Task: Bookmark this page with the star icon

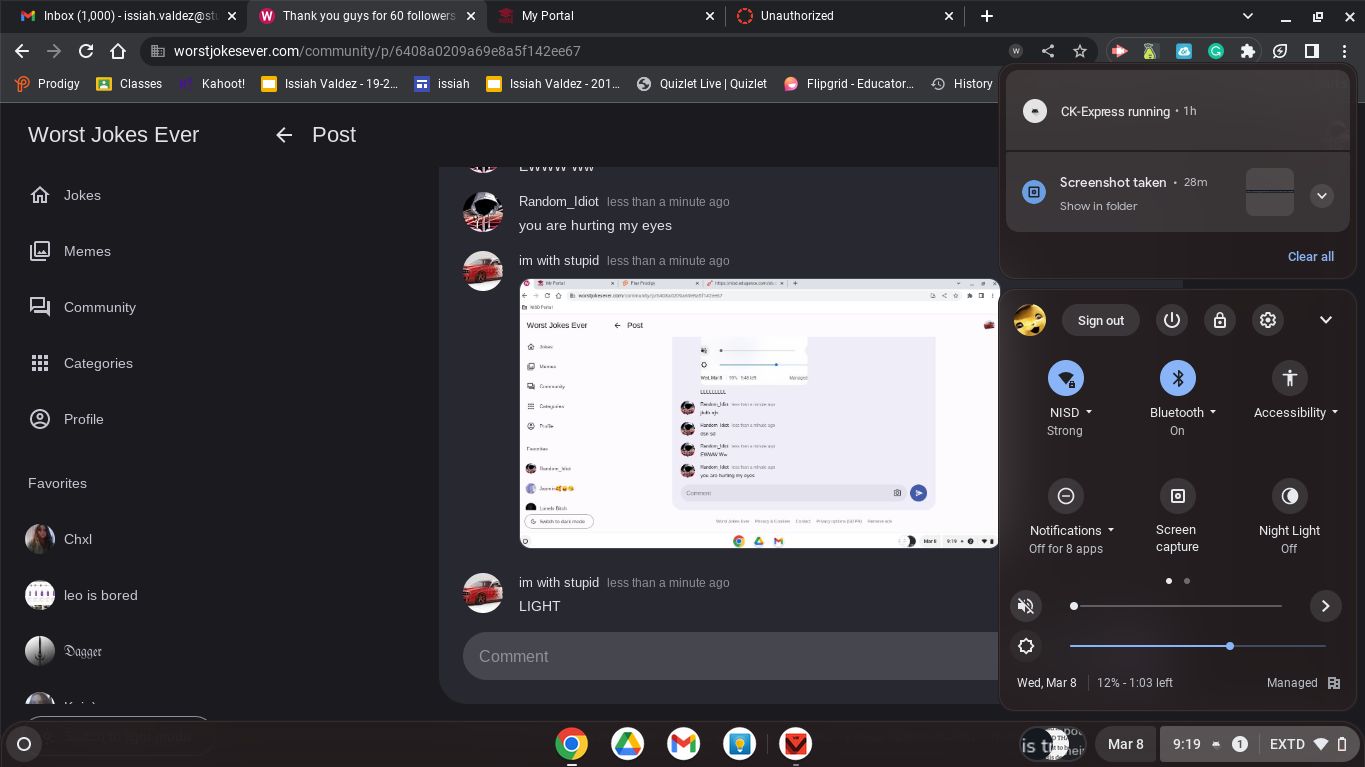Action: (x=1079, y=51)
